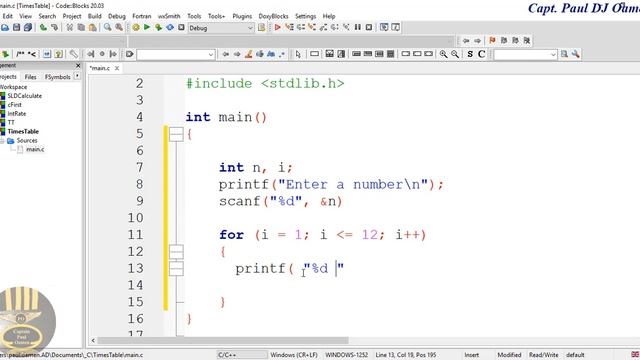Image resolution: width=640 pixels, height=360 pixels.
Task: Close the main.c editor tab
Action: (x=117, y=68)
